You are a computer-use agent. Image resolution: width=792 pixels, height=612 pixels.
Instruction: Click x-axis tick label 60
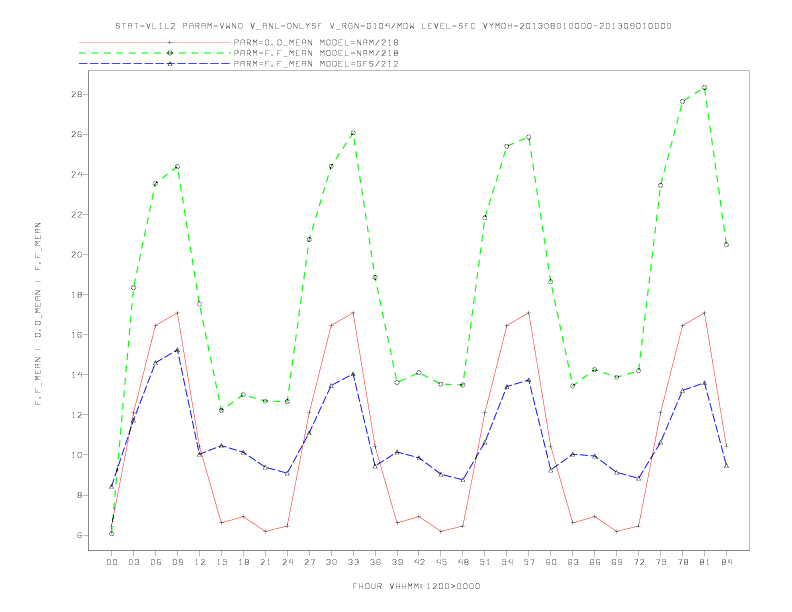click(x=551, y=562)
